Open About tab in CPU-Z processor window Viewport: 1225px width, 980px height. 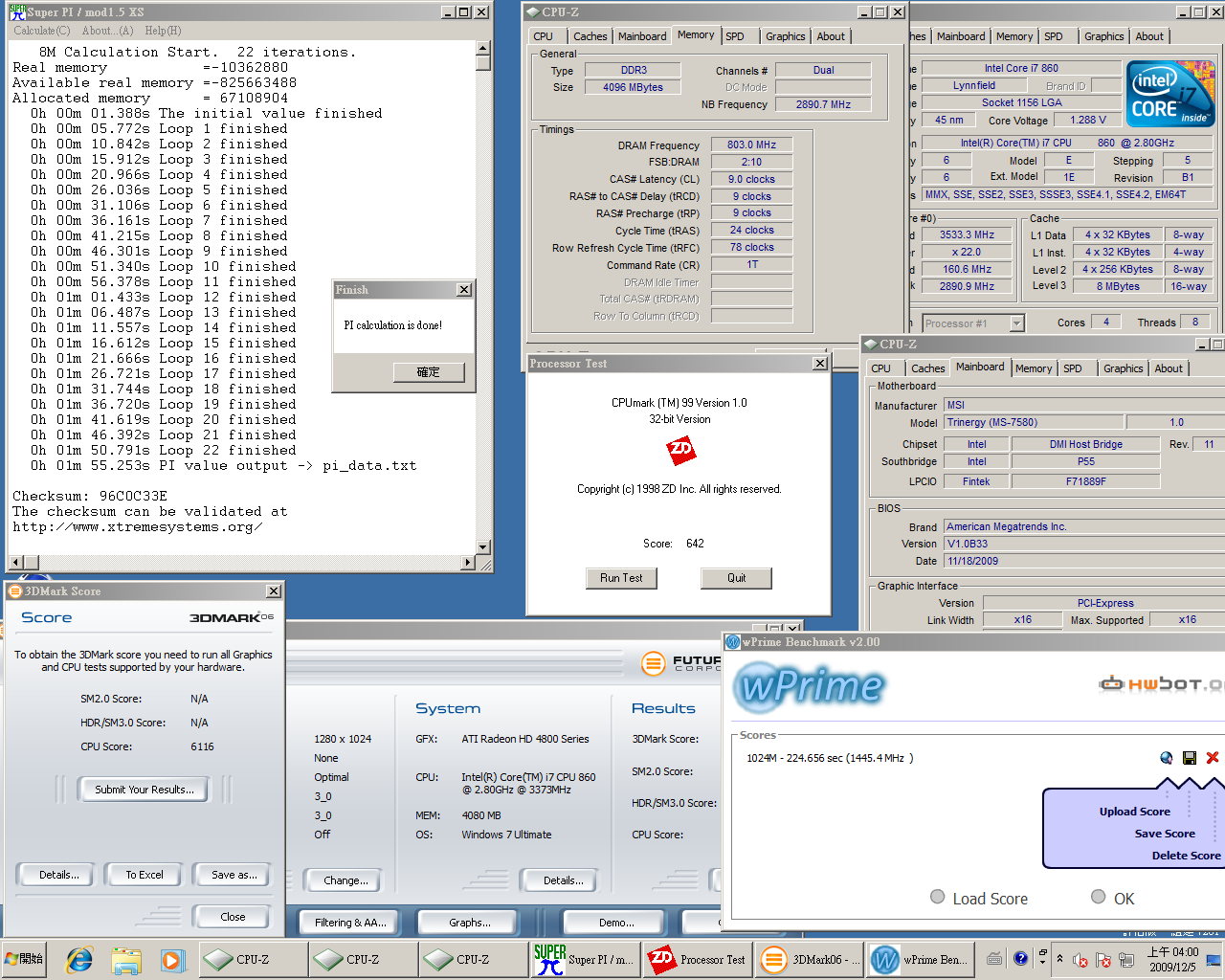pos(1149,36)
